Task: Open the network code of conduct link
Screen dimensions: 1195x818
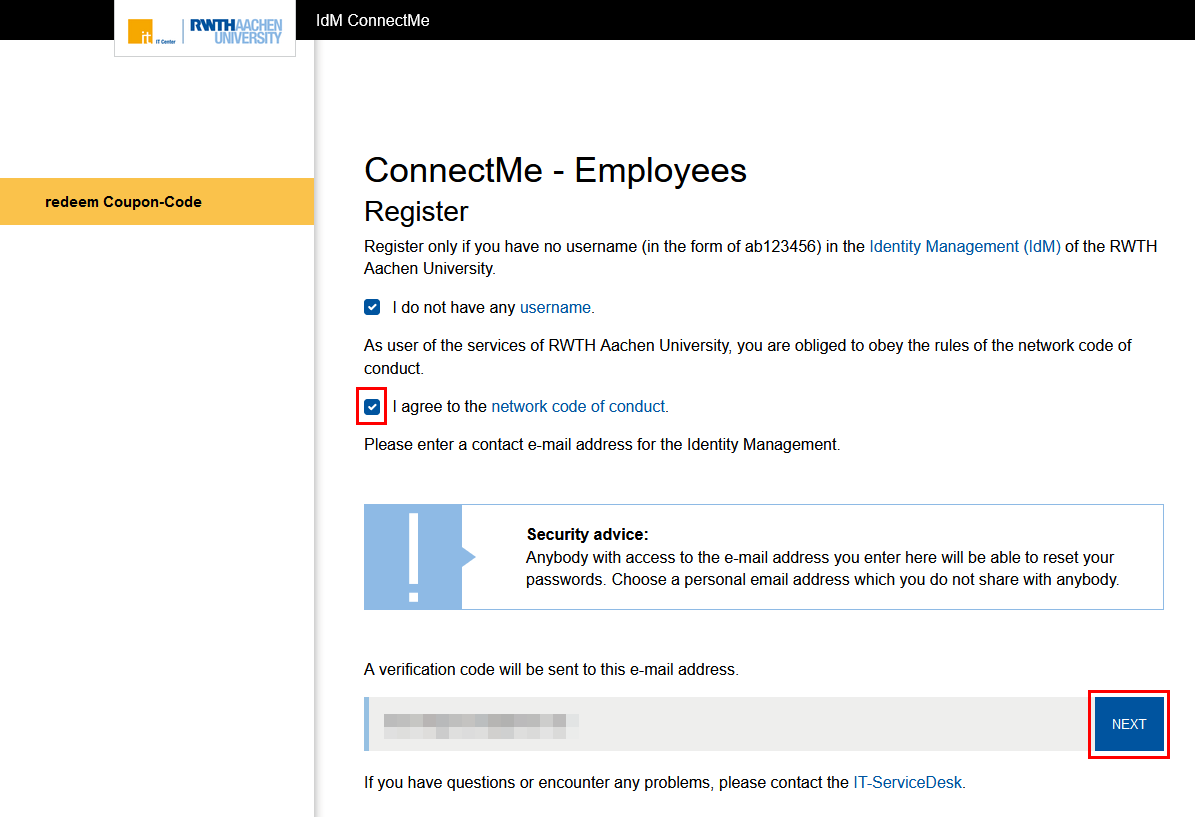Action: 578,406
